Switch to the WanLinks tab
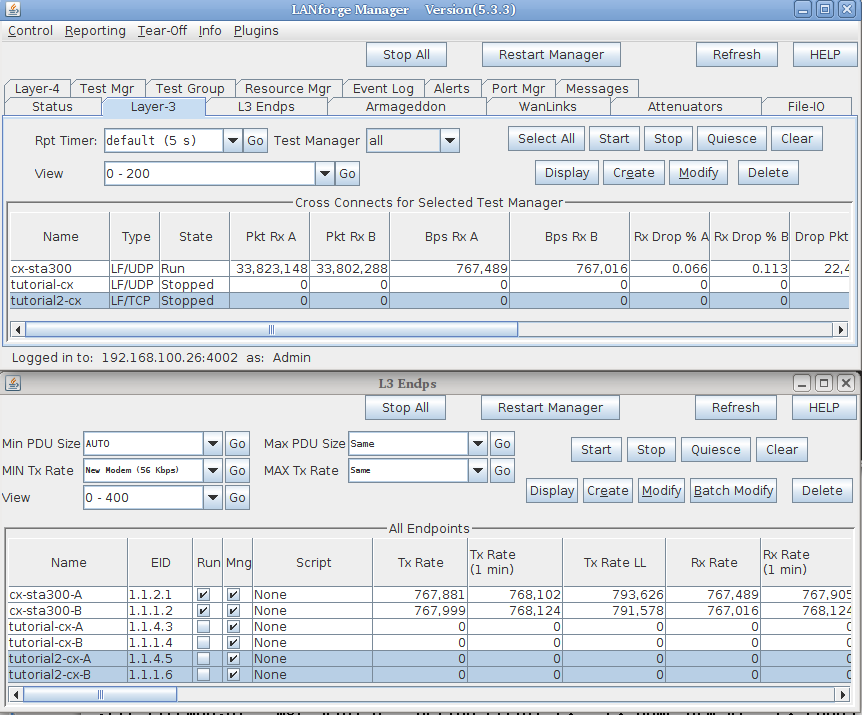862x715 pixels. pyautogui.click(x=548, y=107)
